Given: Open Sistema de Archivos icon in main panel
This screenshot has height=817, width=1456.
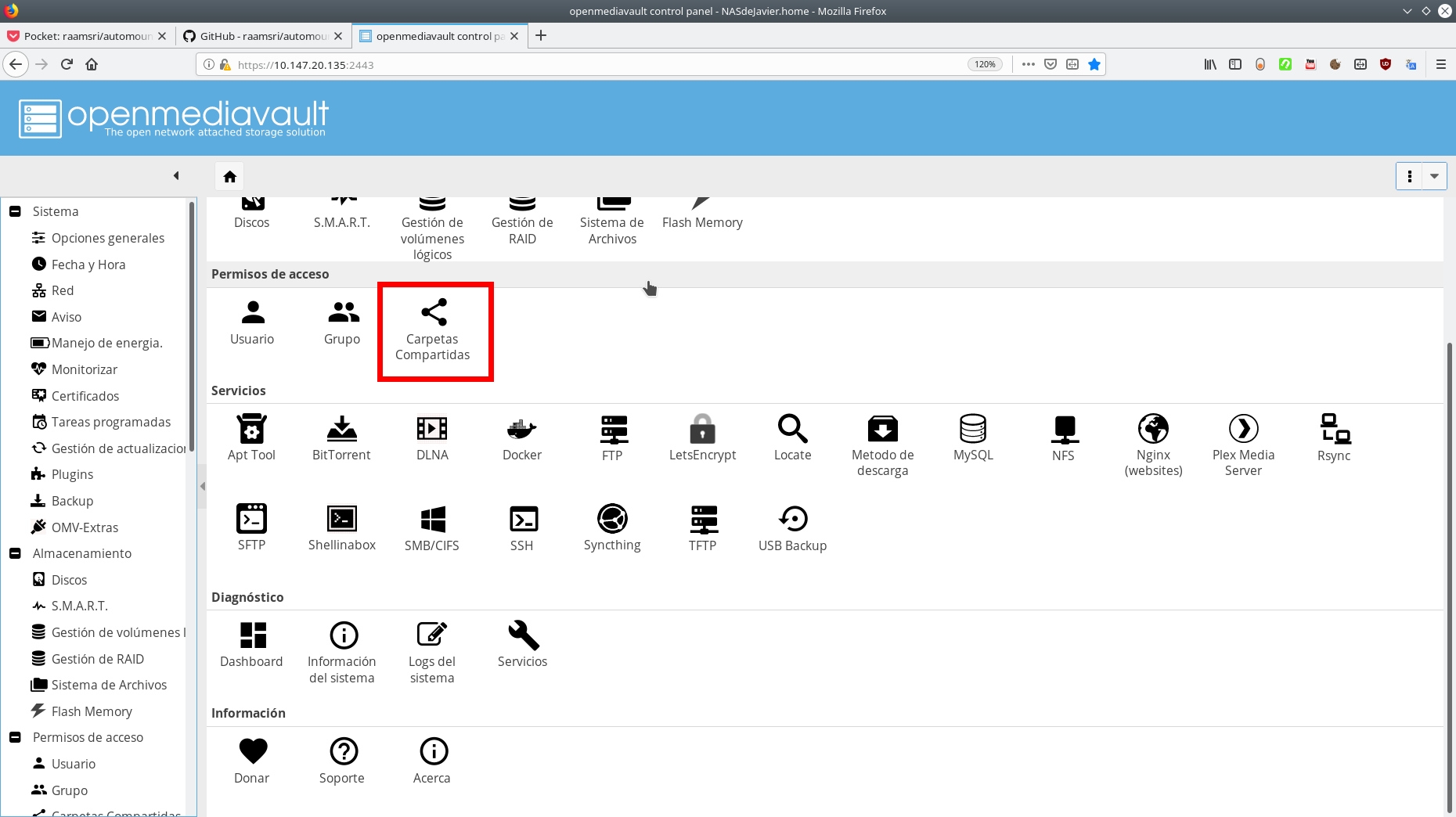Looking at the screenshot, I should coord(612,221).
